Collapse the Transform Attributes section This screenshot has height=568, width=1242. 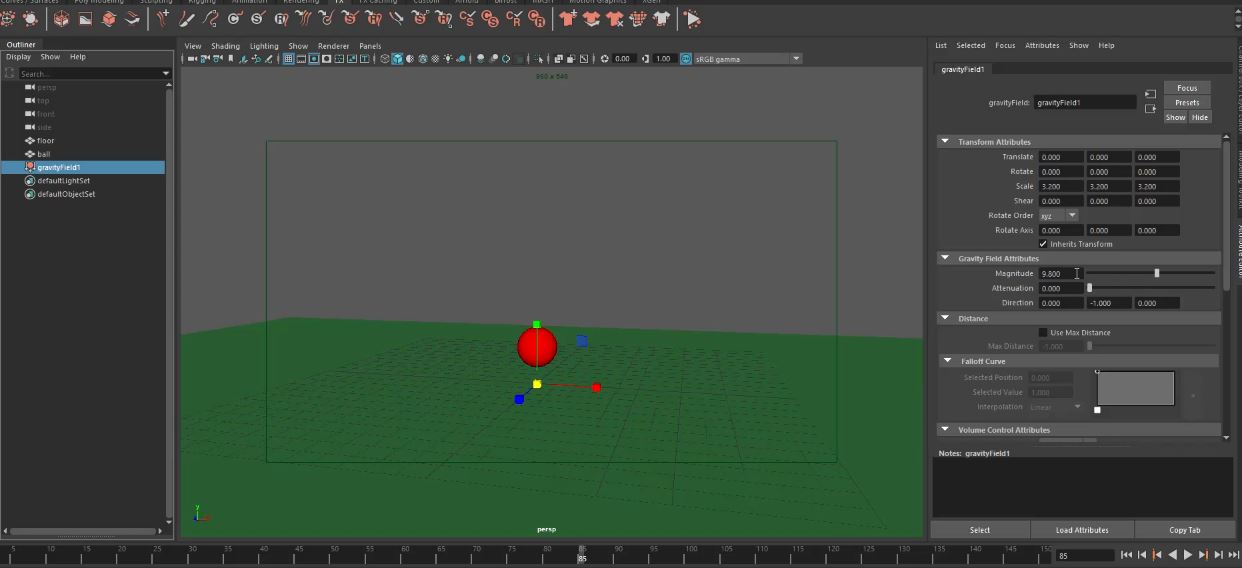click(x=945, y=142)
